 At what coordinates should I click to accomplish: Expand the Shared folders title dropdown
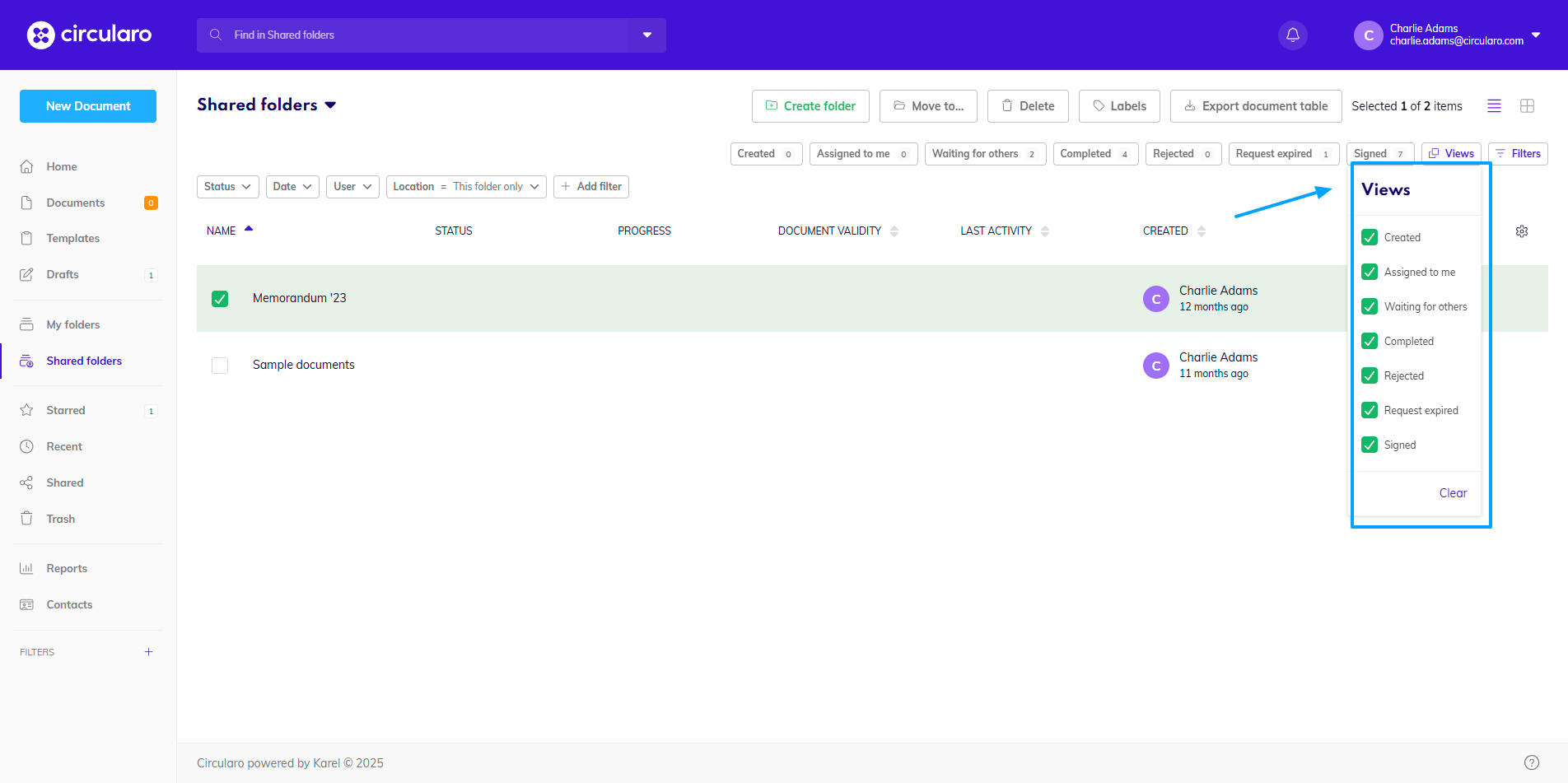point(331,105)
